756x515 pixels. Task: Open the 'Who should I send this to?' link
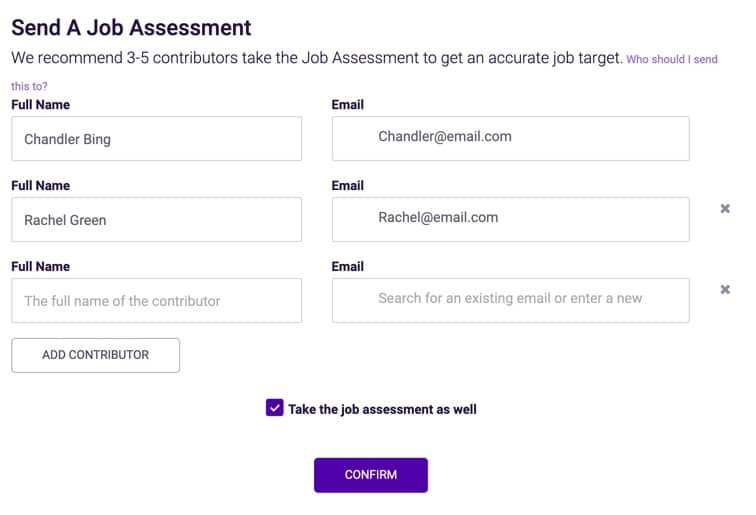(x=672, y=59)
